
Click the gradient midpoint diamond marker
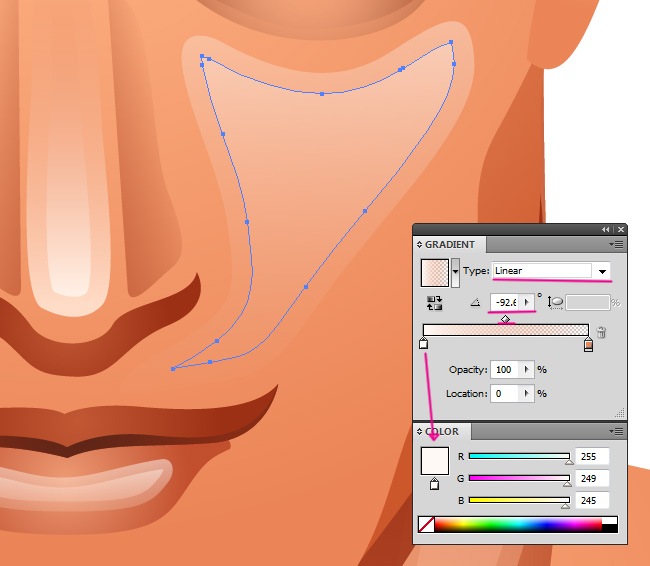pyautogui.click(x=505, y=319)
